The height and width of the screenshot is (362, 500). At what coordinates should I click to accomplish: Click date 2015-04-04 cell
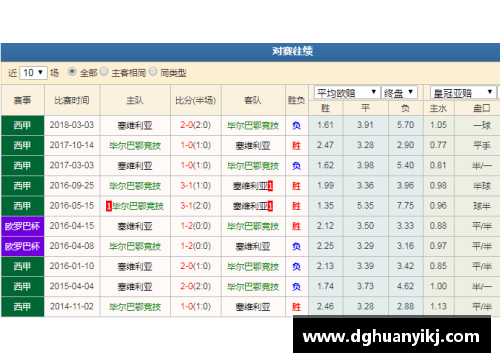(72, 286)
